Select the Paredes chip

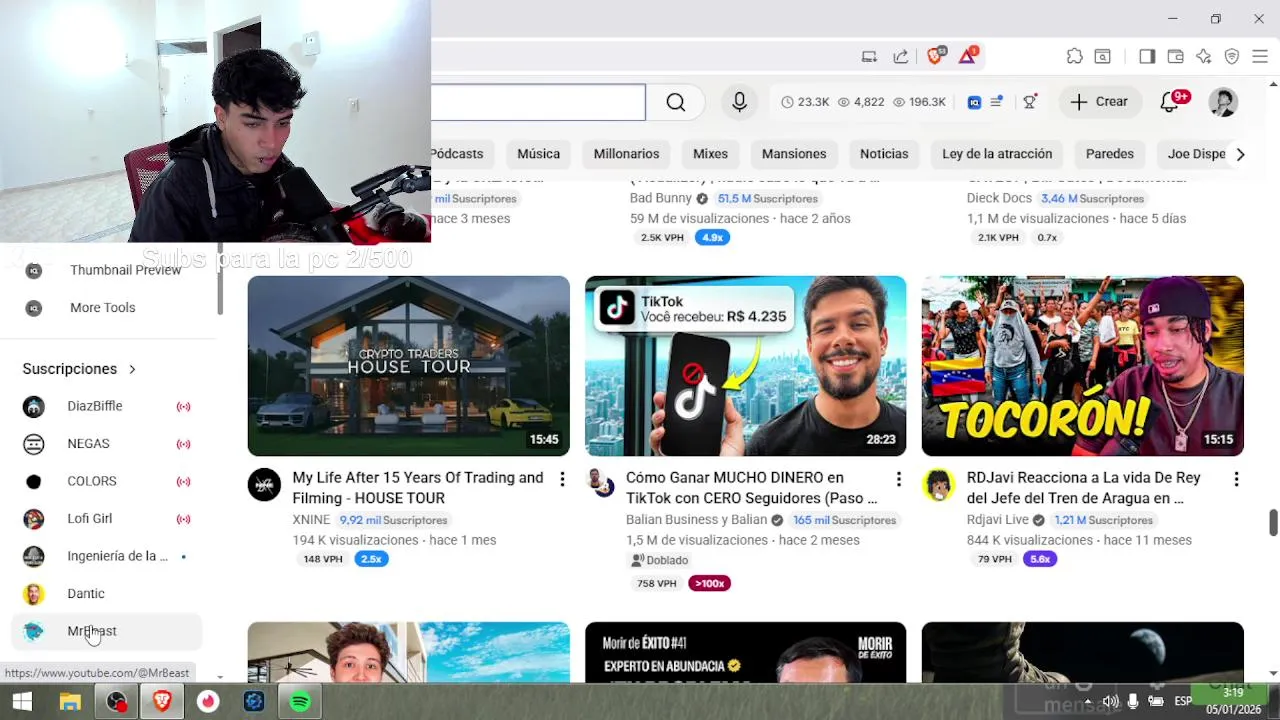1110,154
